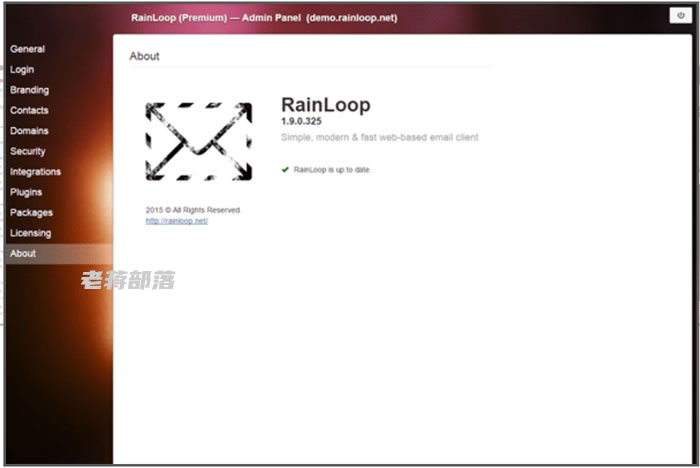Click '2015 © All Rights Reserved' text
The width and height of the screenshot is (700, 468).
click(193, 210)
